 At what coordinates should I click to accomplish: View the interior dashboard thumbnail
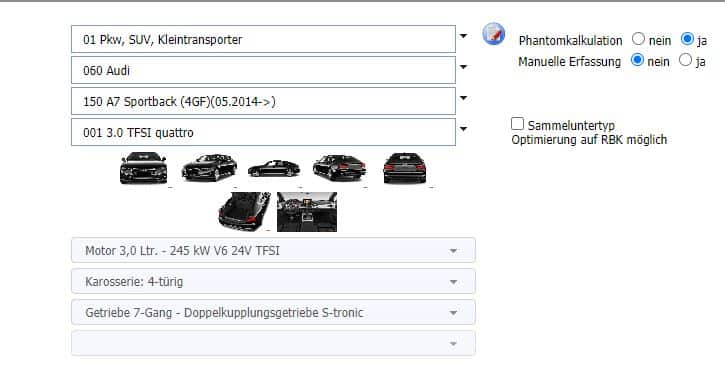(x=307, y=212)
